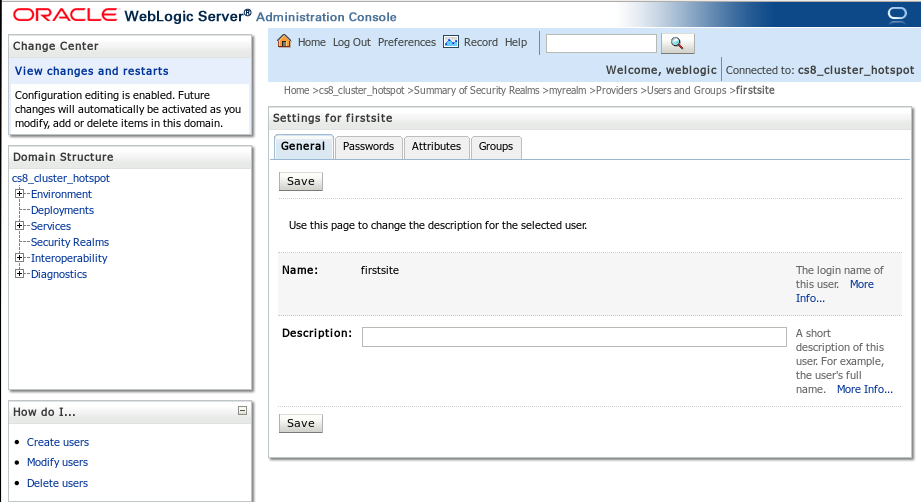Open the Delete users help link
The image size is (921, 502).
coord(57,483)
